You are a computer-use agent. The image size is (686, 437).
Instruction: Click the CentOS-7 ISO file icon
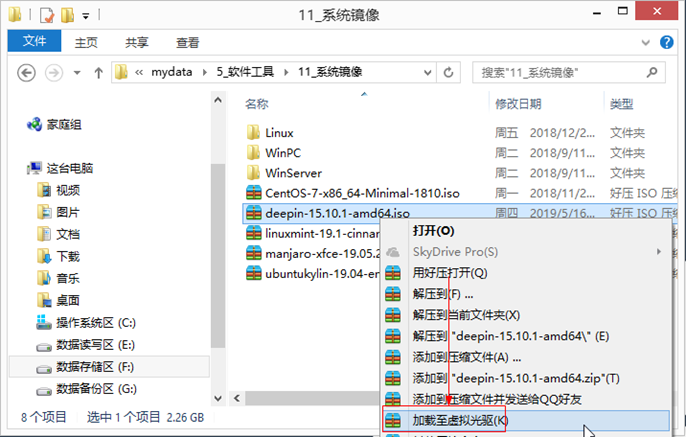point(254,192)
